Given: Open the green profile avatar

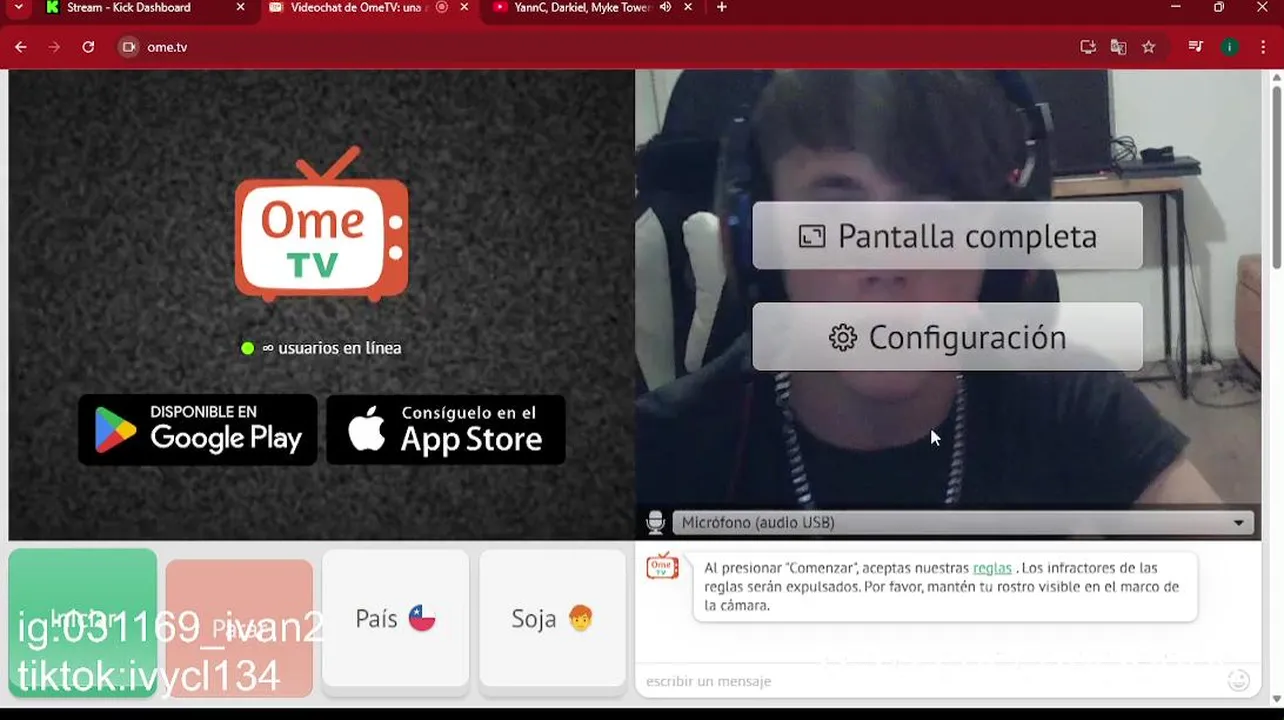Looking at the screenshot, I should [x=1229, y=47].
